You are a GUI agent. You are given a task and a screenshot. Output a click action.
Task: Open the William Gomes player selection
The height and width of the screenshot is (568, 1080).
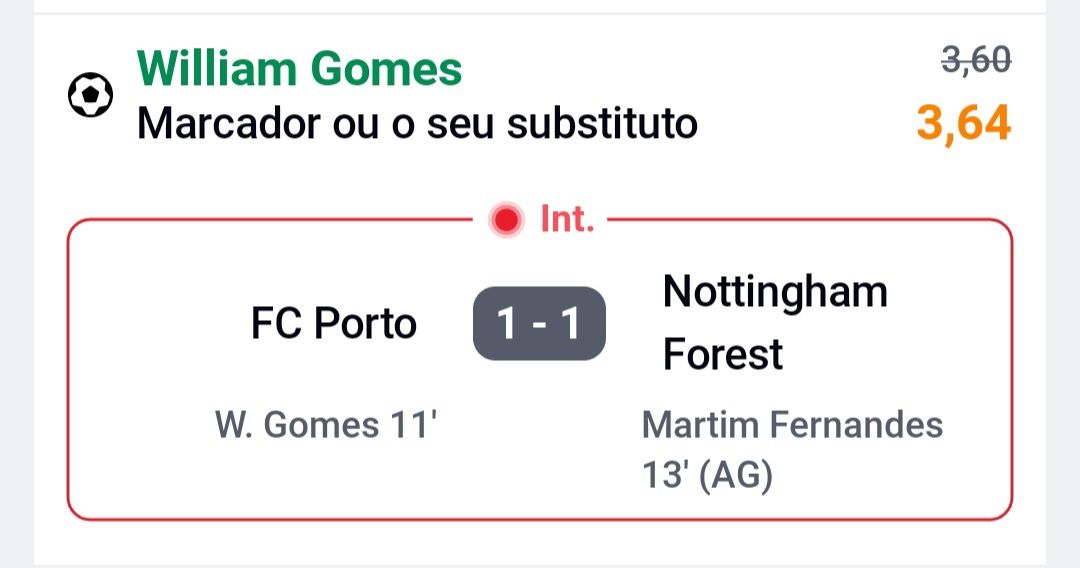299,69
